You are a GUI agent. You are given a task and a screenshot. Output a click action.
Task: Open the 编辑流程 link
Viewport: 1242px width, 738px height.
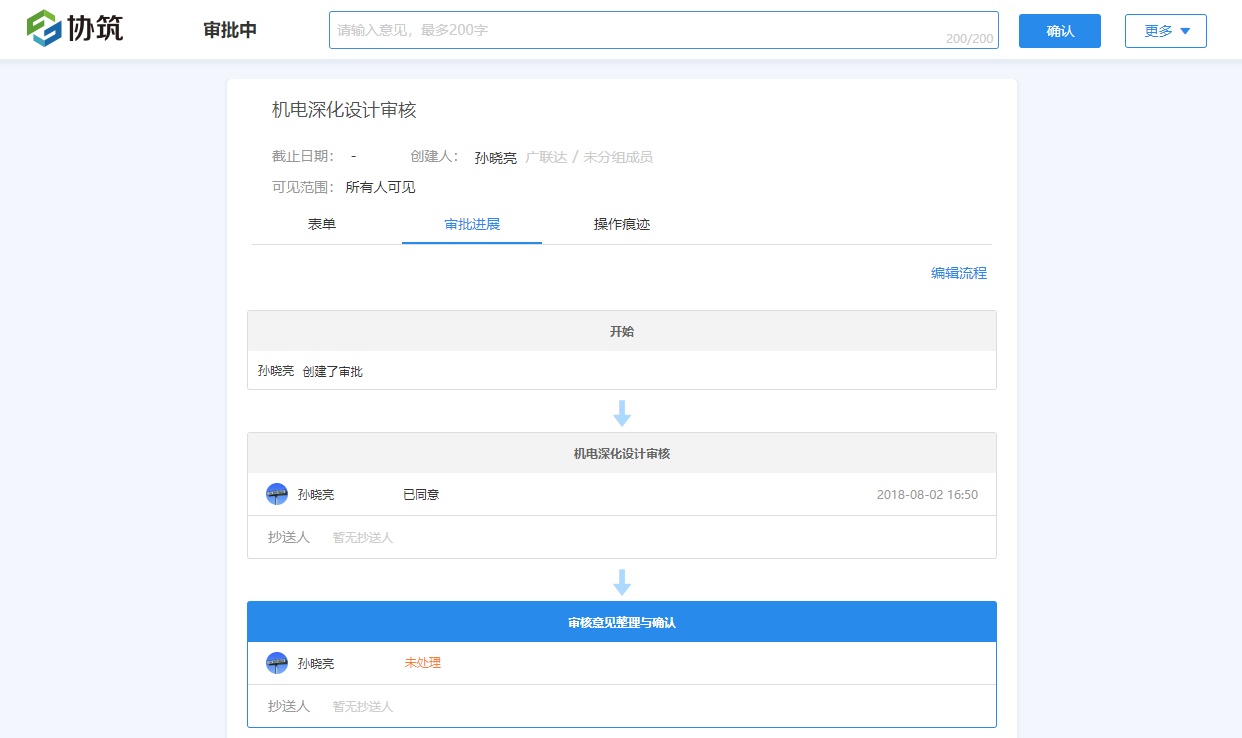tap(958, 271)
